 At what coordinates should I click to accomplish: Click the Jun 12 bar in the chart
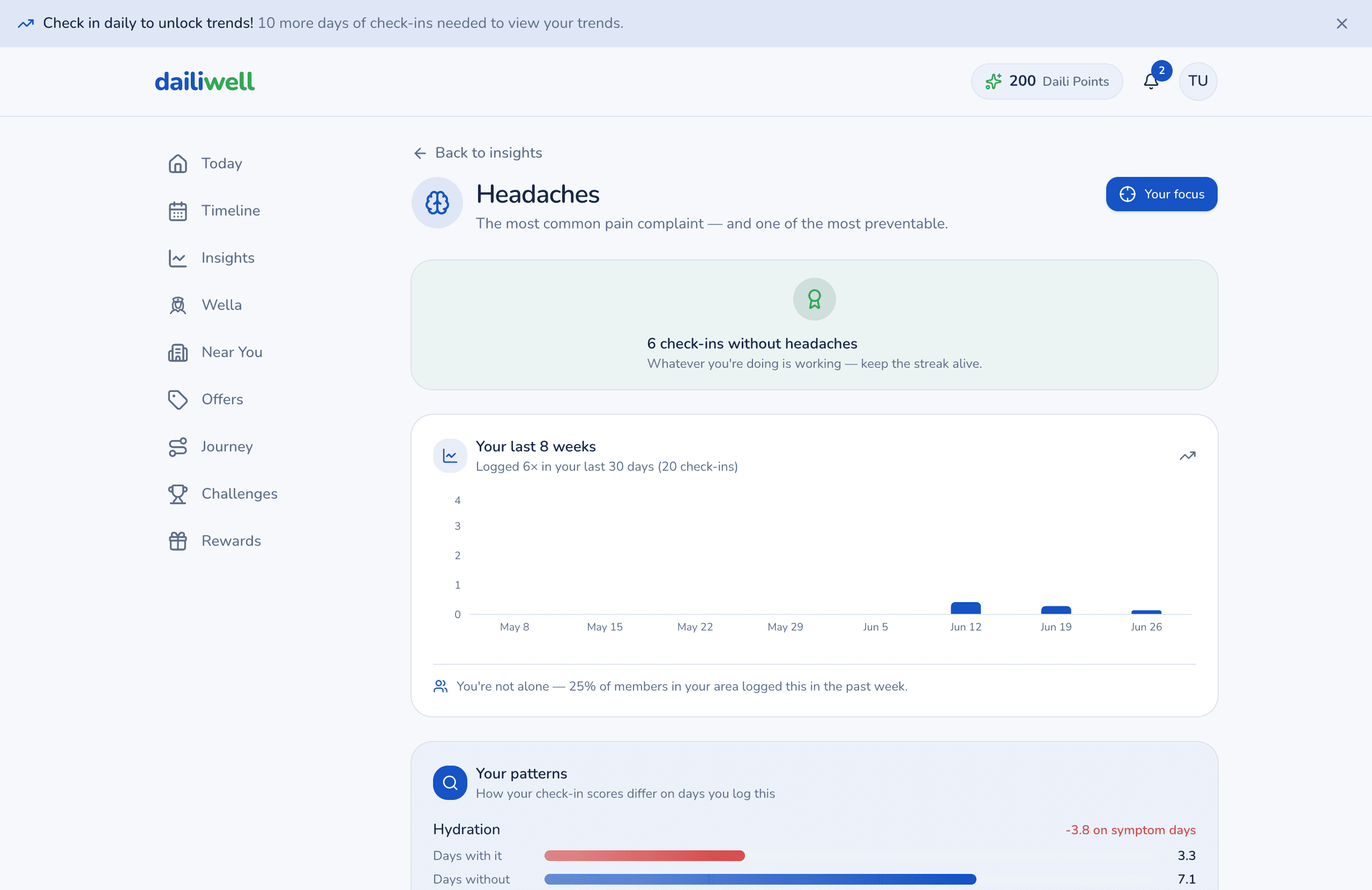click(x=966, y=608)
